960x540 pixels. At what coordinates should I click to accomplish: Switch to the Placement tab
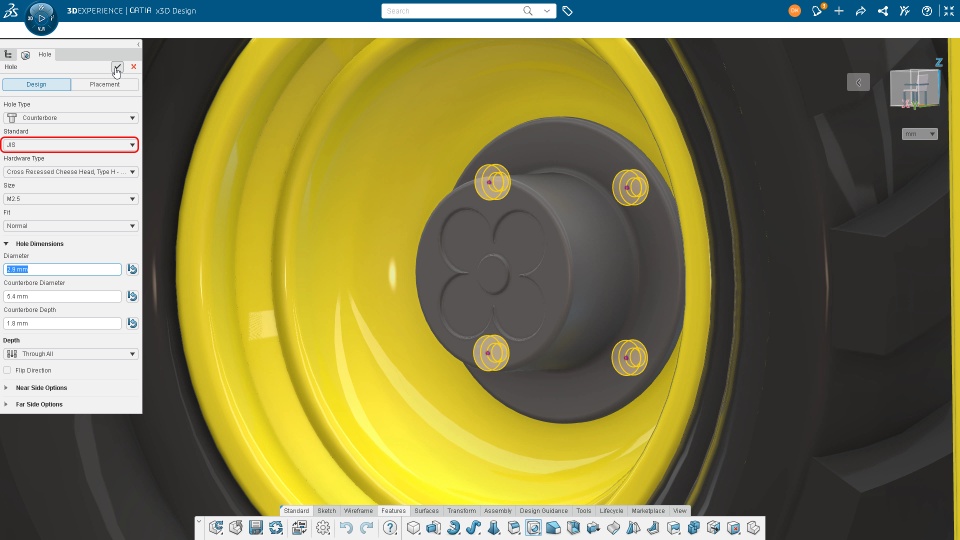coord(105,84)
